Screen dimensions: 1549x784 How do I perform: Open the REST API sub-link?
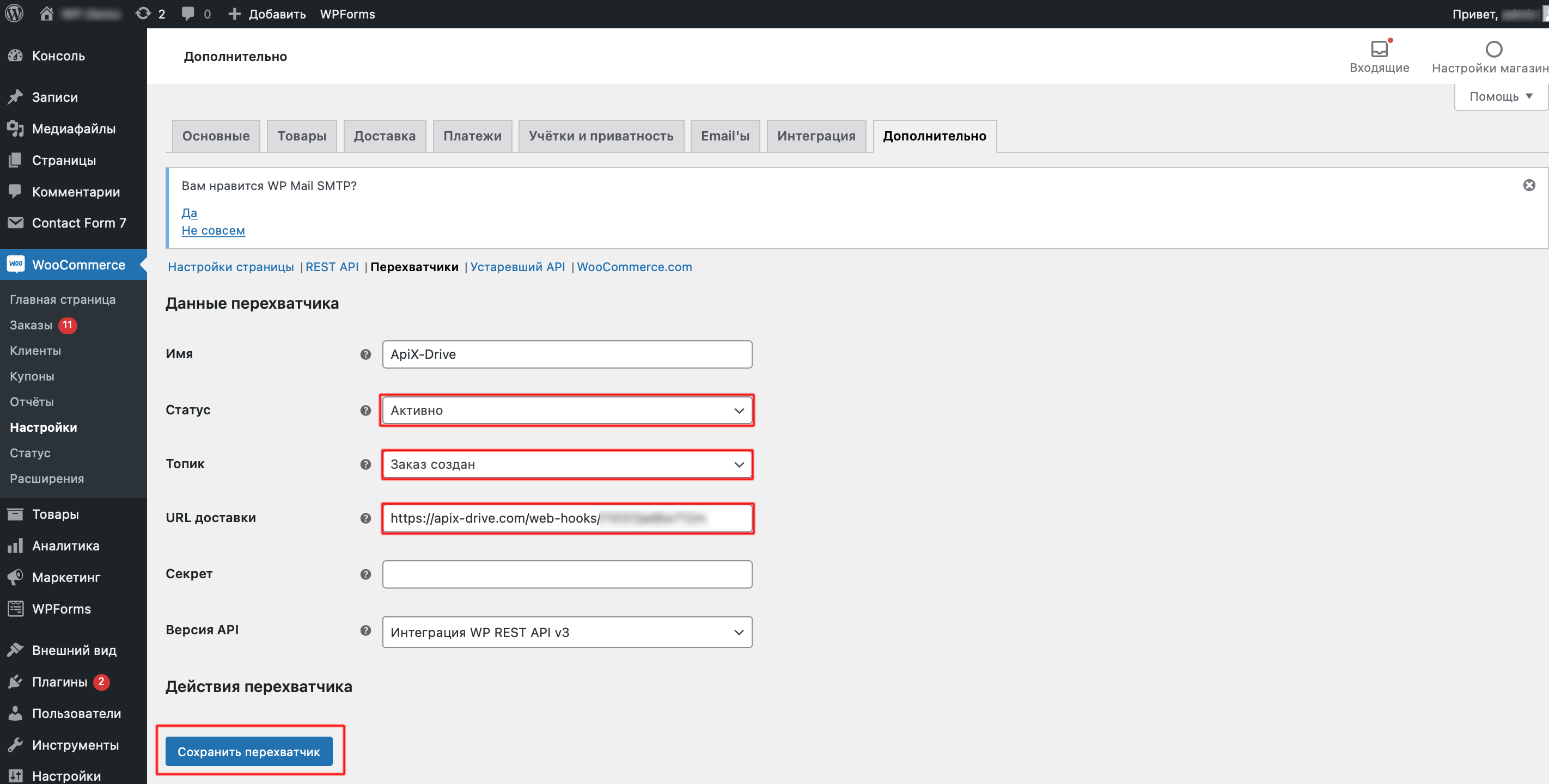coord(332,267)
